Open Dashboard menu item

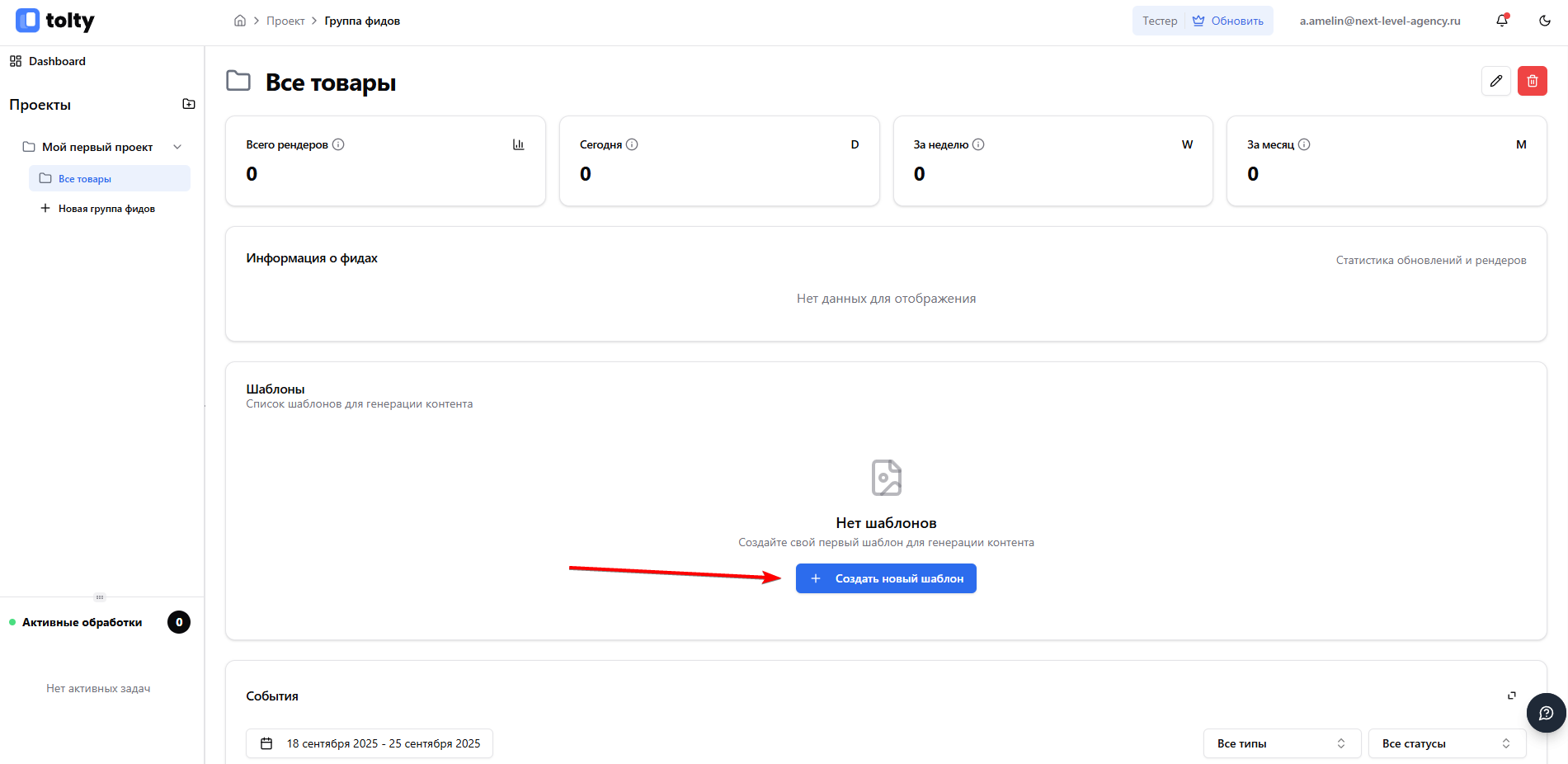57,61
